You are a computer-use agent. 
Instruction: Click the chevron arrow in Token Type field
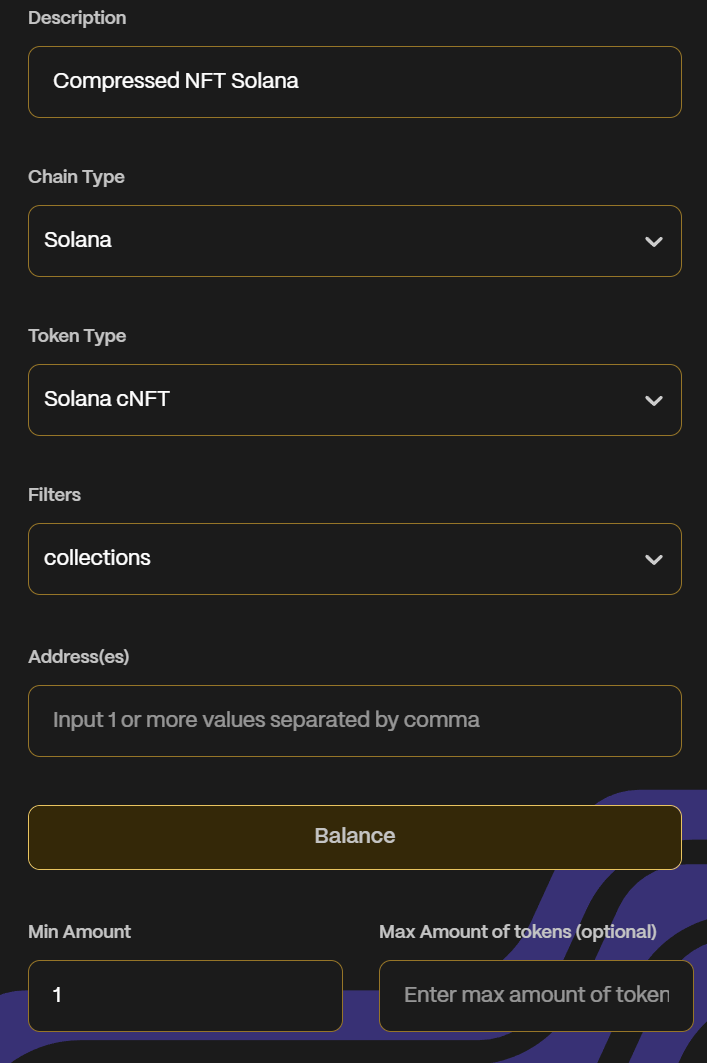coord(654,401)
